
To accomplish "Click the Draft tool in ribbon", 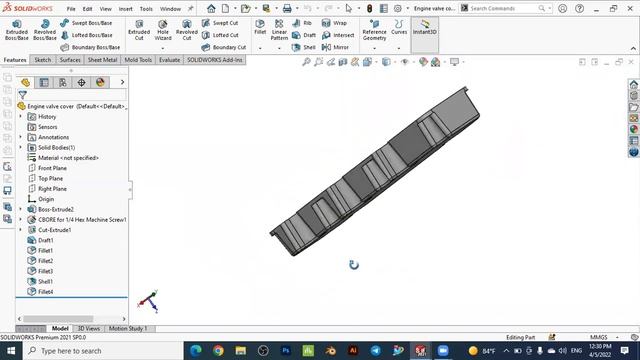I will pyautogui.click(x=304, y=35).
